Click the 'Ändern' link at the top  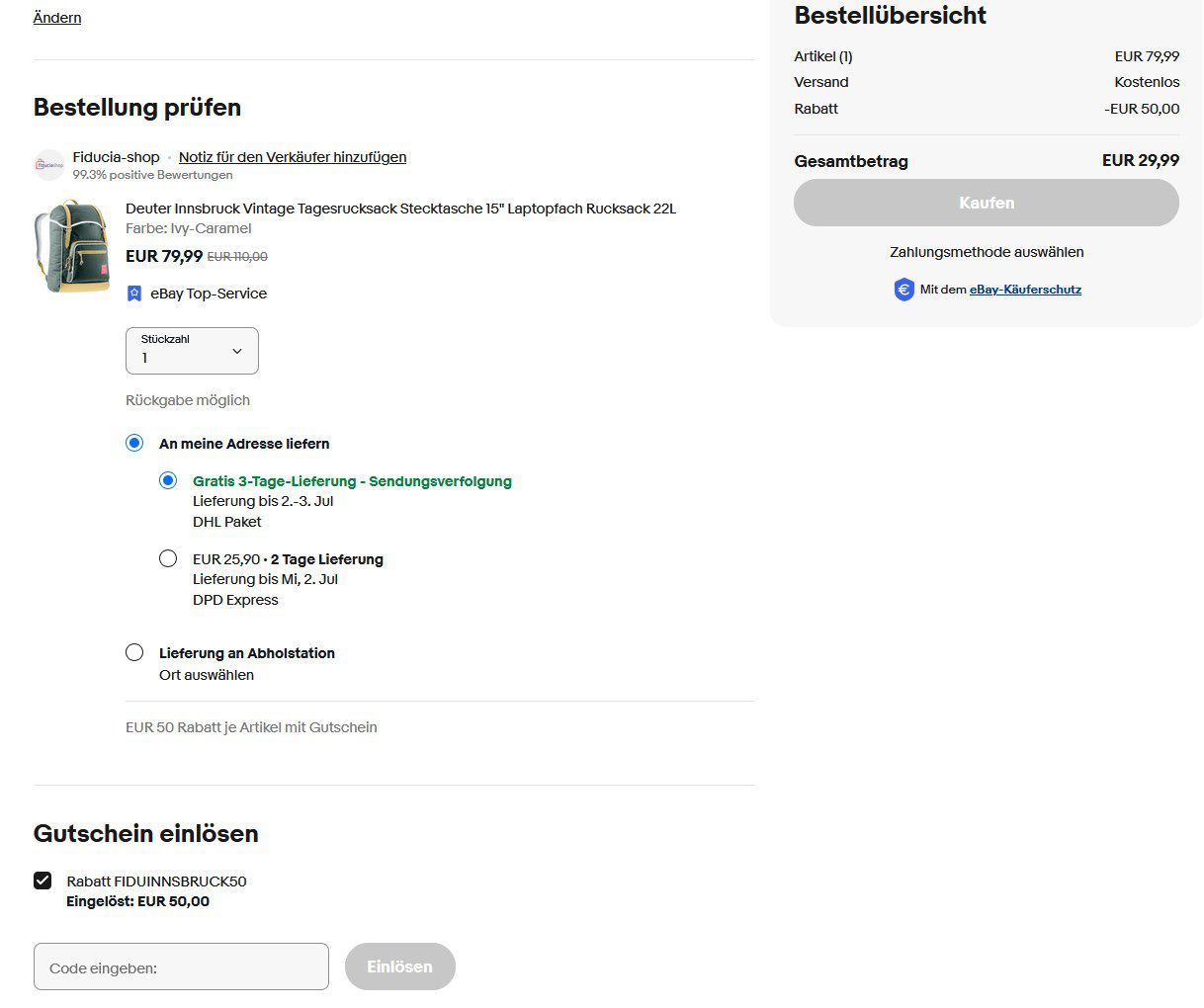57,18
